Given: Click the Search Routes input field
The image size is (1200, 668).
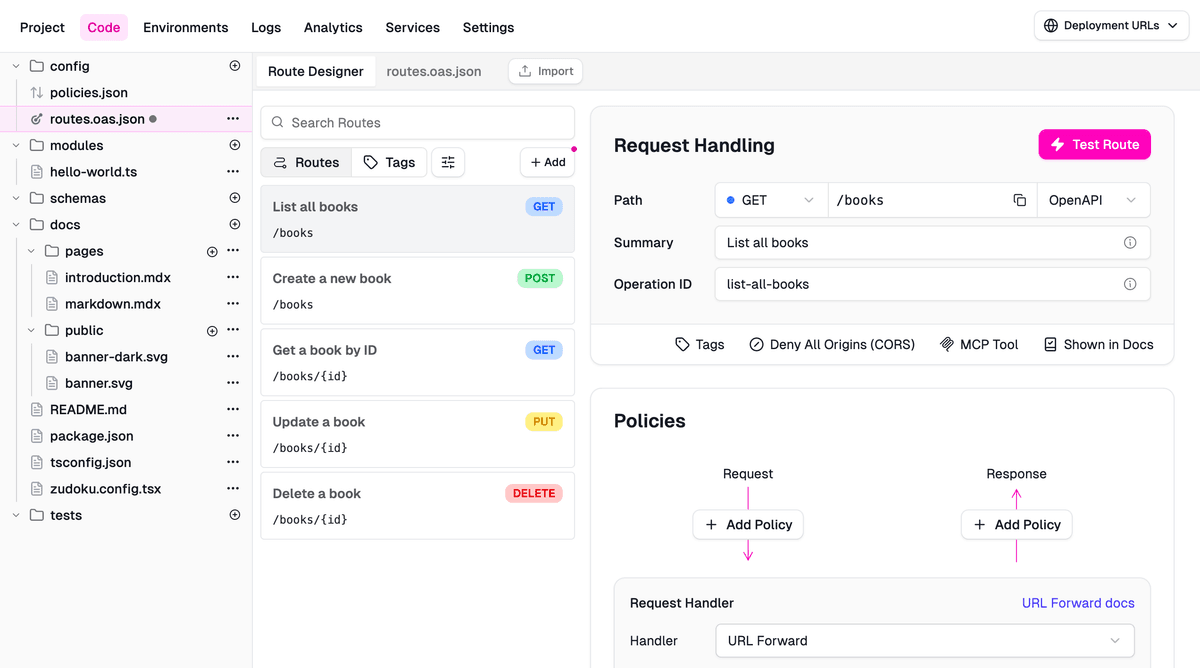Looking at the screenshot, I should pyautogui.click(x=418, y=123).
